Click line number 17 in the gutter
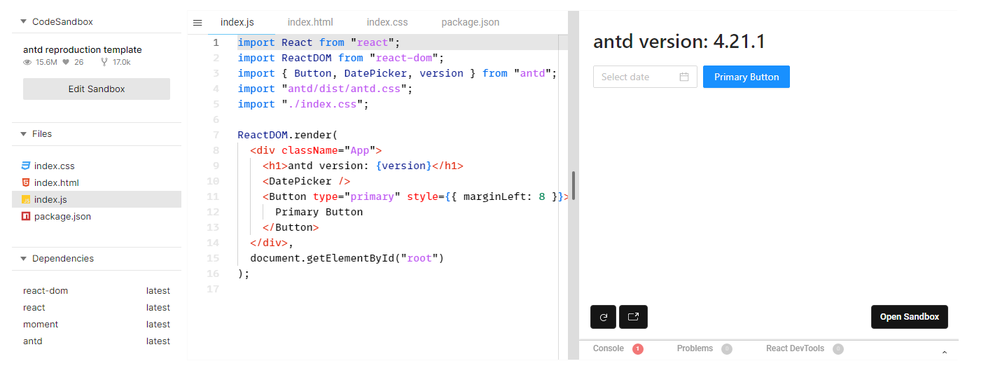This screenshot has height=381, width=1000. tap(213, 289)
